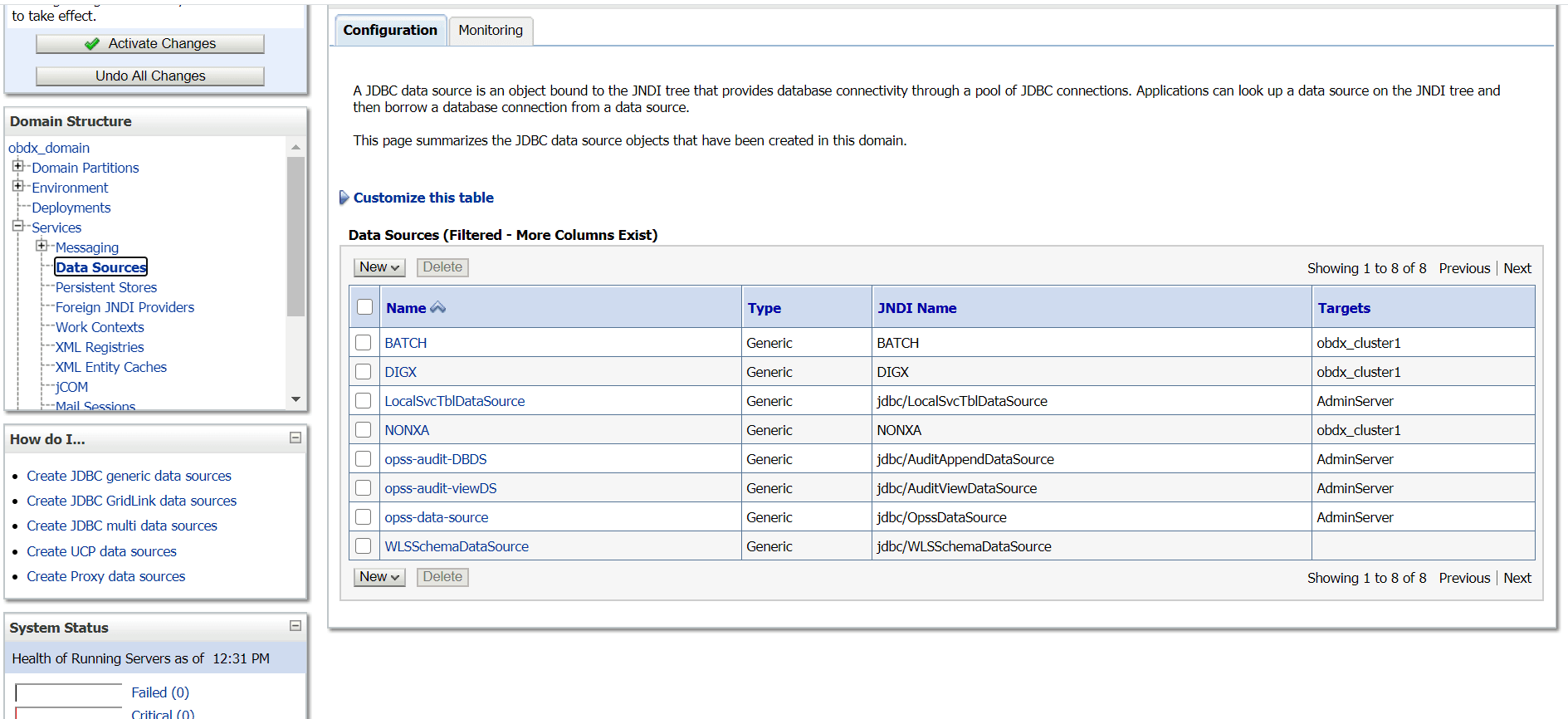This screenshot has width=1568, height=719.
Task: Tick the NONXA row checkbox
Action: pos(364,429)
